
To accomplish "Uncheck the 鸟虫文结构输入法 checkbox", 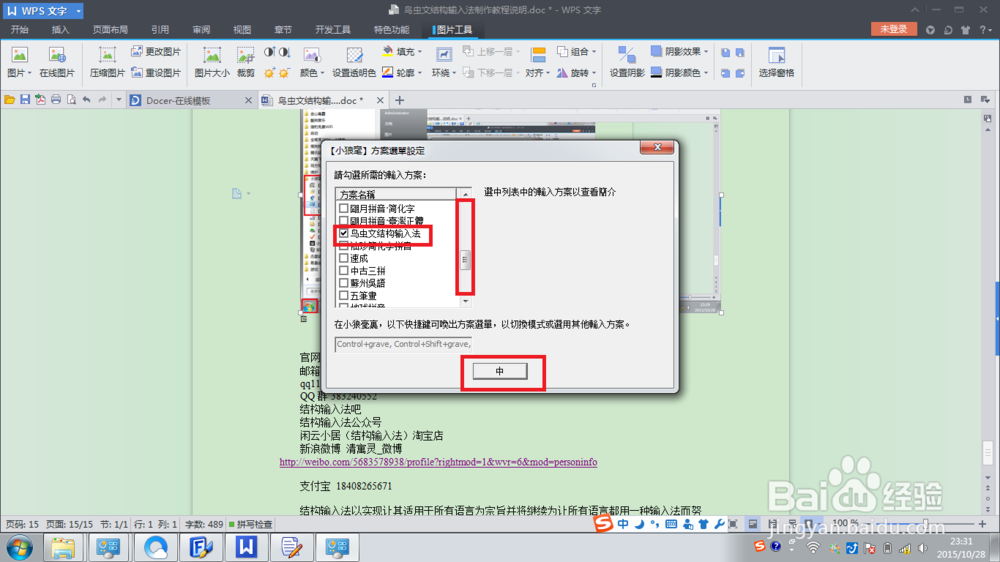I will tap(344, 233).
